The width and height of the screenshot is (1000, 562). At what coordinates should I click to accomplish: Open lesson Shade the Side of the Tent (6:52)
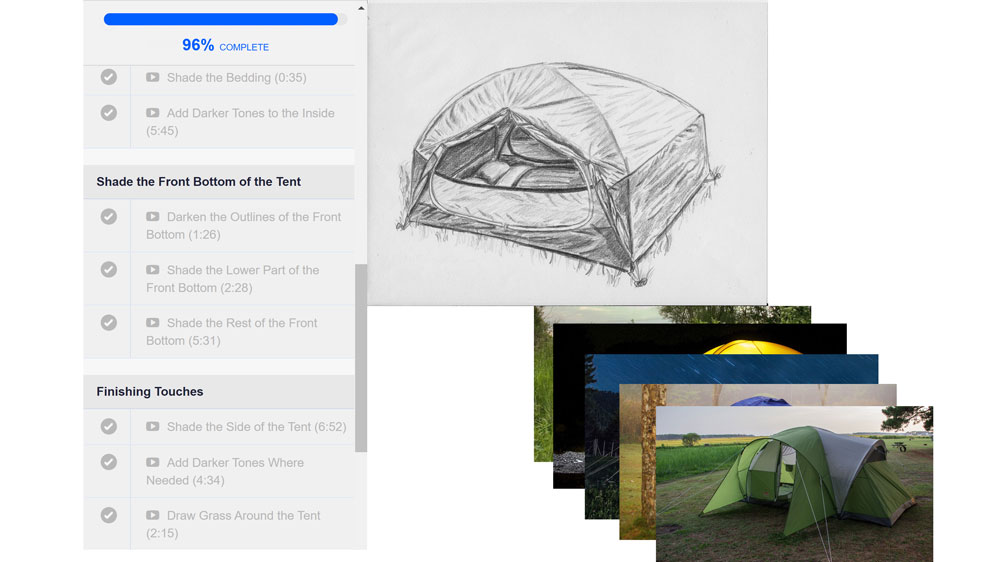(x=256, y=427)
